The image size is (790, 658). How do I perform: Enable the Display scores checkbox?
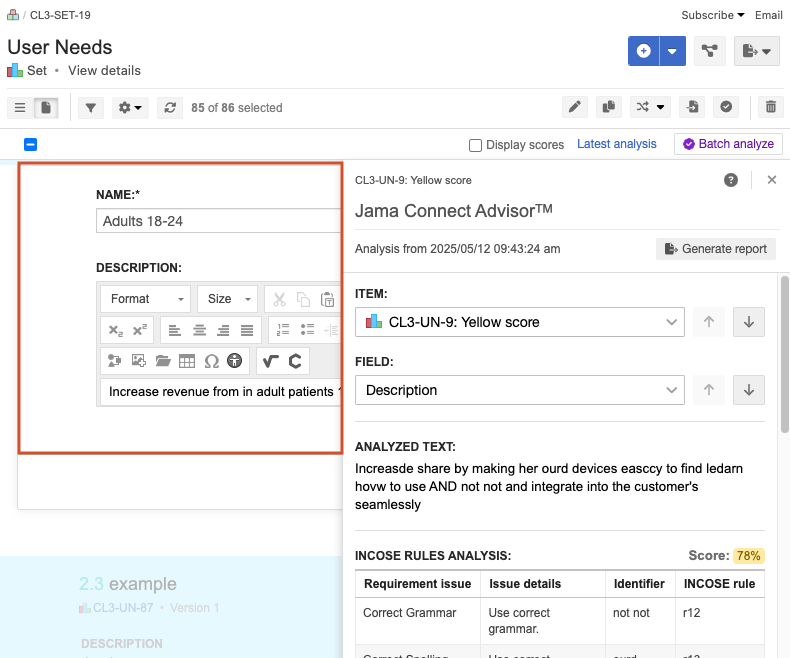pyautogui.click(x=476, y=145)
